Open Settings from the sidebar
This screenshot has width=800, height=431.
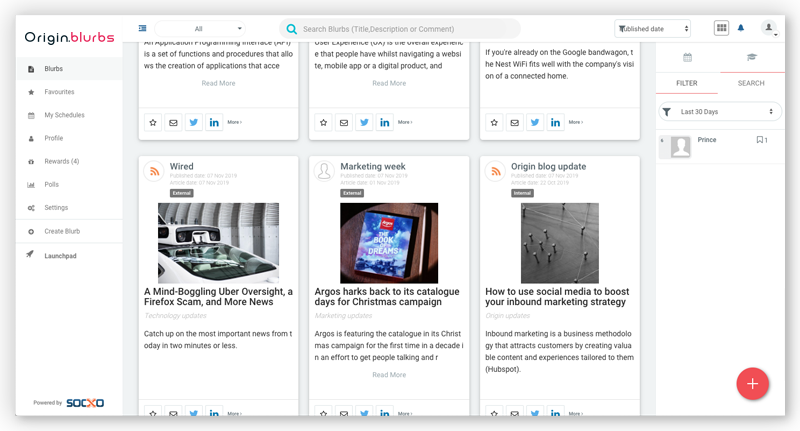[x=69, y=208]
